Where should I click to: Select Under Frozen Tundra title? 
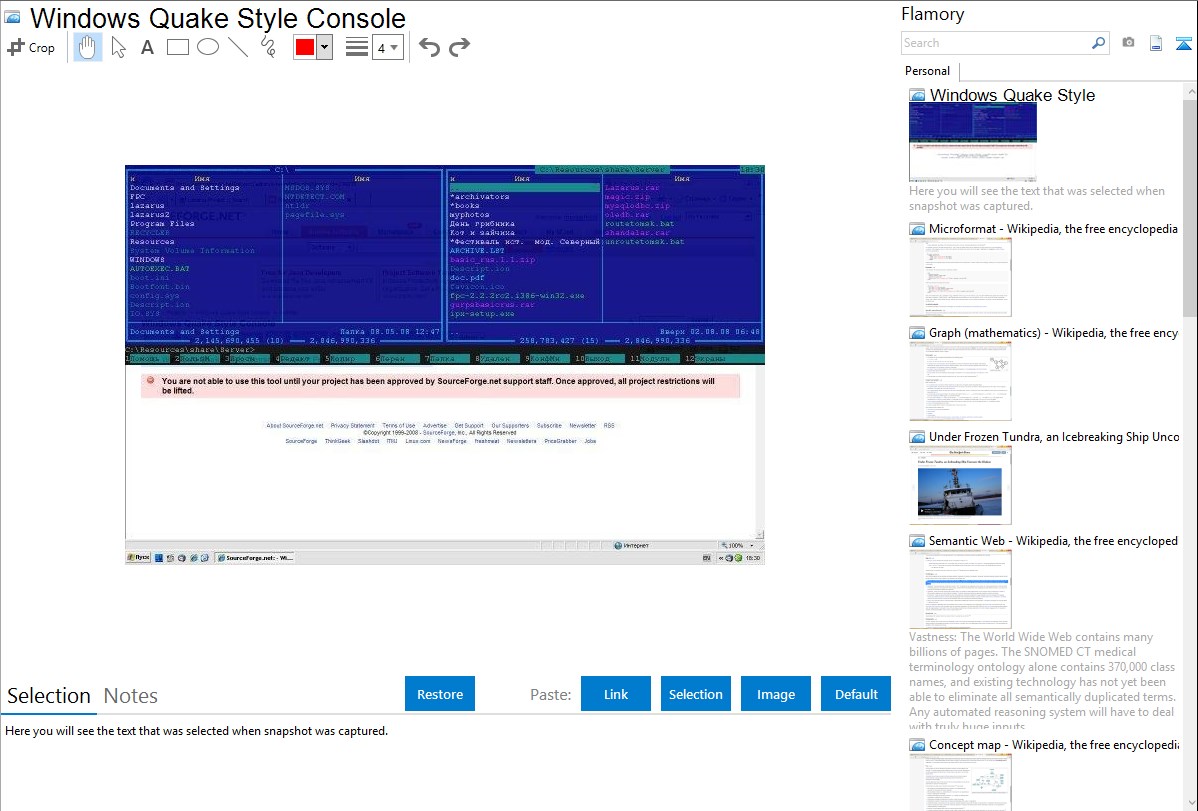coord(1054,436)
